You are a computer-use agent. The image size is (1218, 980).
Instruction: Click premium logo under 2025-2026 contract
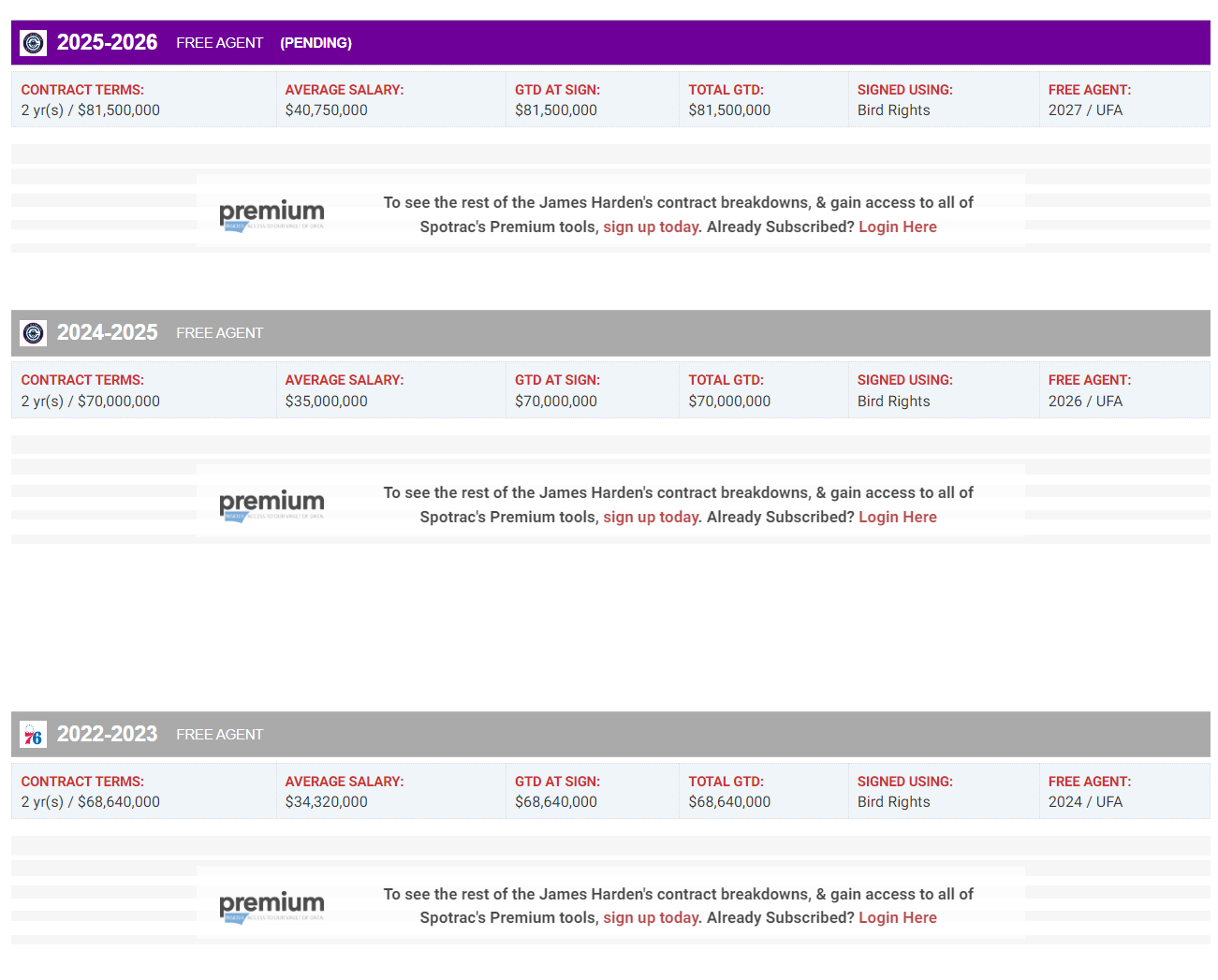click(x=271, y=215)
